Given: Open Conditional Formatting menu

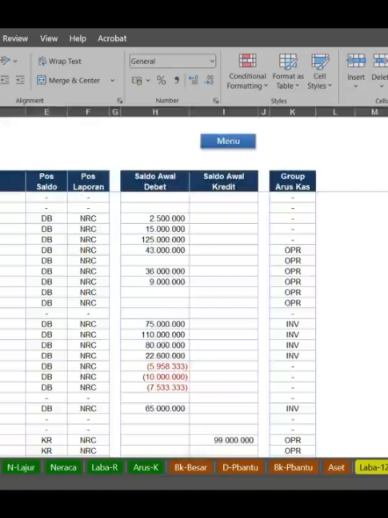Looking at the screenshot, I should (x=247, y=71).
